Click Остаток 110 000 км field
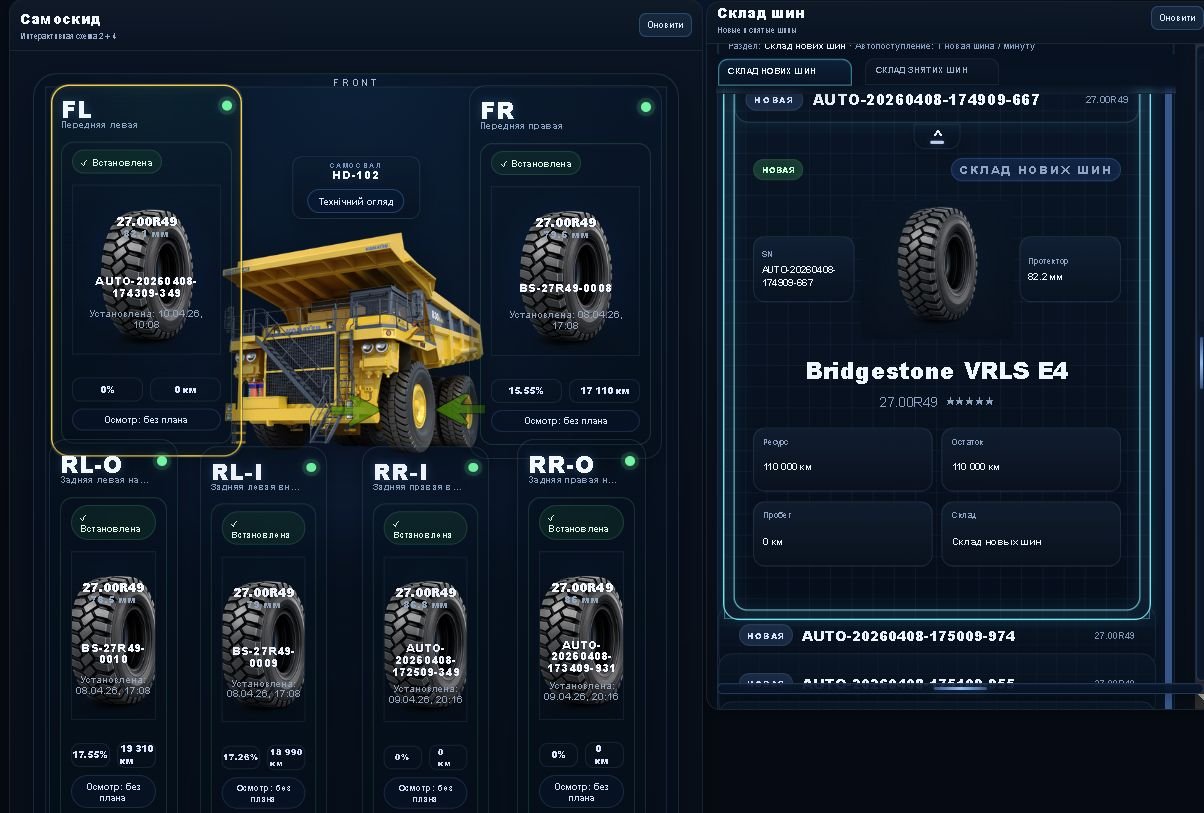1204x813 pixels. tap(1031, 459)
